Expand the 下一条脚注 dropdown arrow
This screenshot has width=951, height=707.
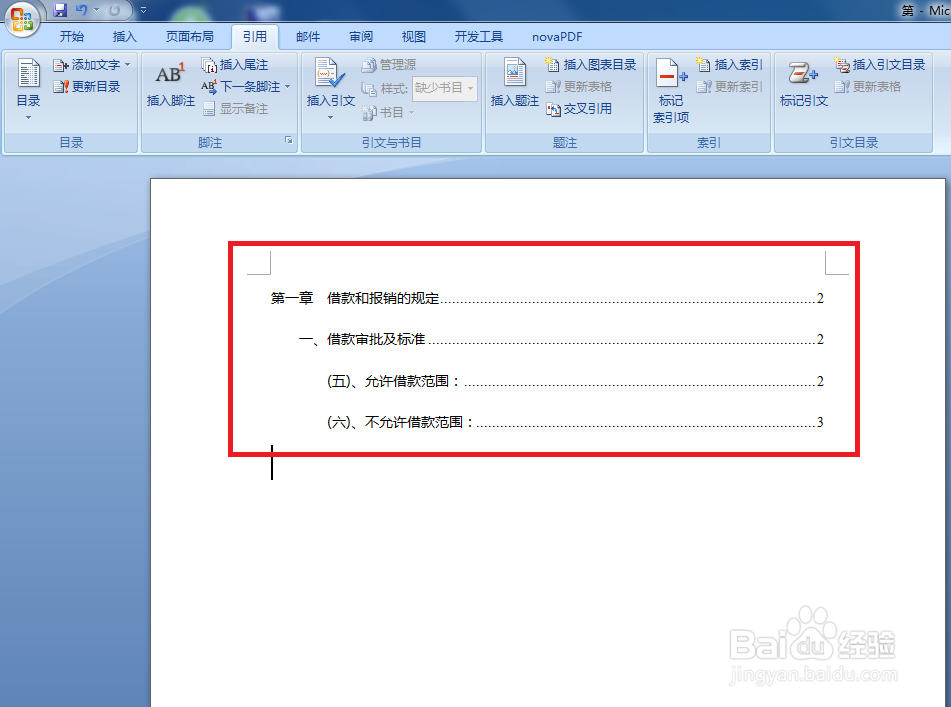click(x=288, y=86)
